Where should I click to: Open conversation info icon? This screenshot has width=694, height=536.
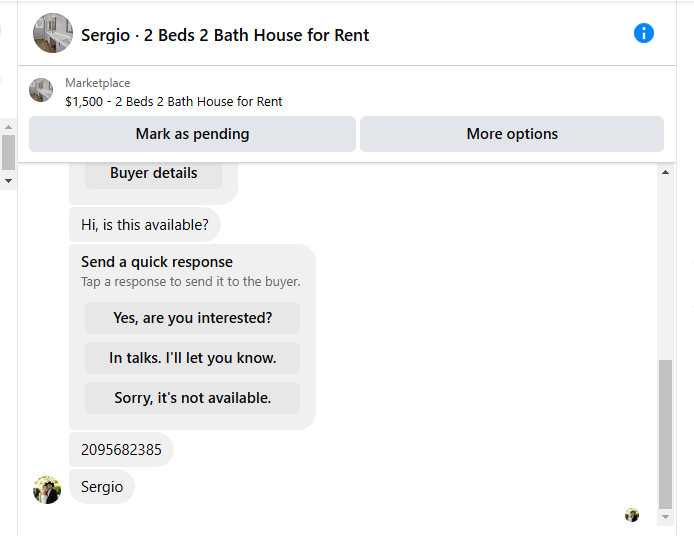tap(644, 33)
